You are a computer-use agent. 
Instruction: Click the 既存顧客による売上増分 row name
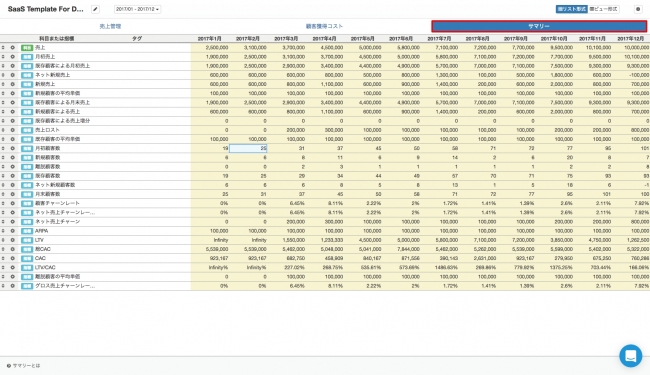(62, 121)
